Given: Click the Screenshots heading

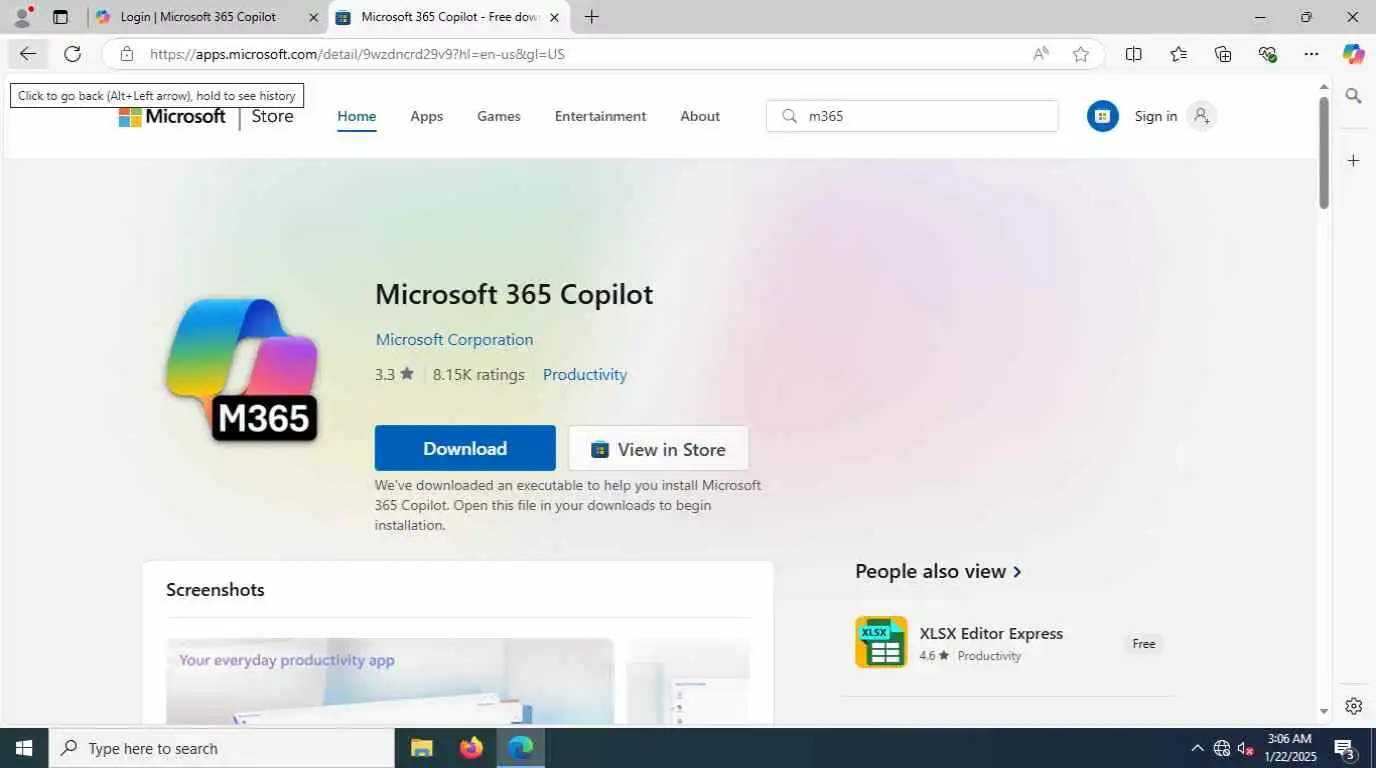Looking at the screenshot, I should [215, 590].
